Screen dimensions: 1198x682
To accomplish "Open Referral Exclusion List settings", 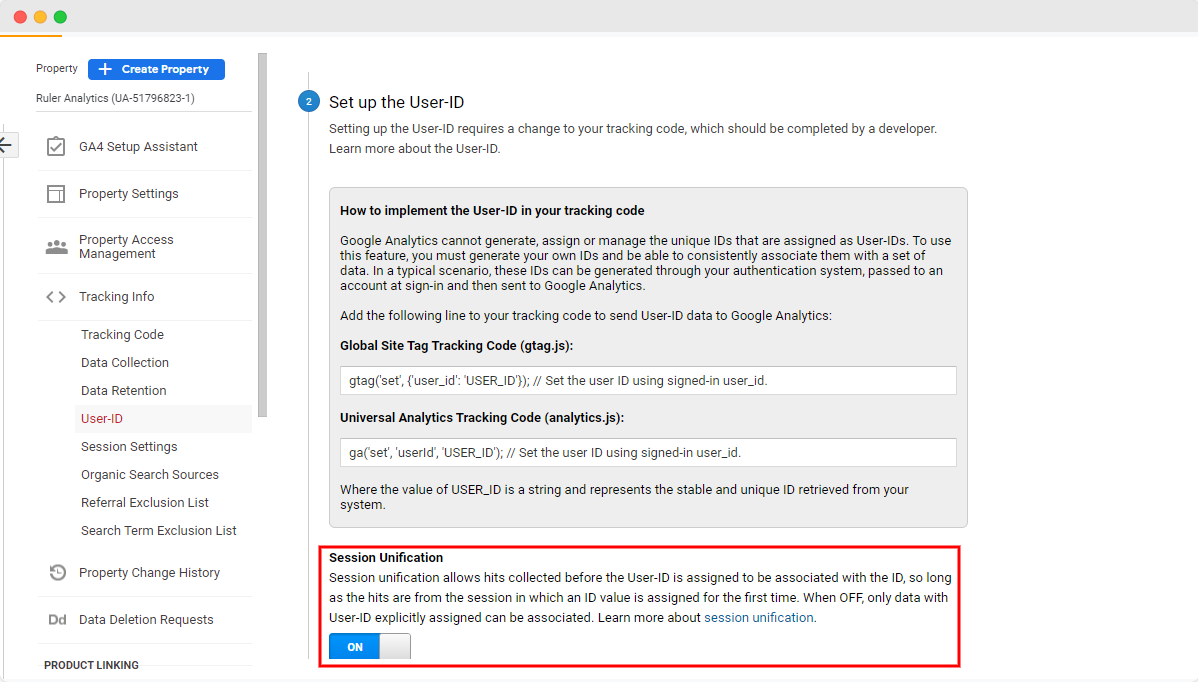I will [147, 502].
